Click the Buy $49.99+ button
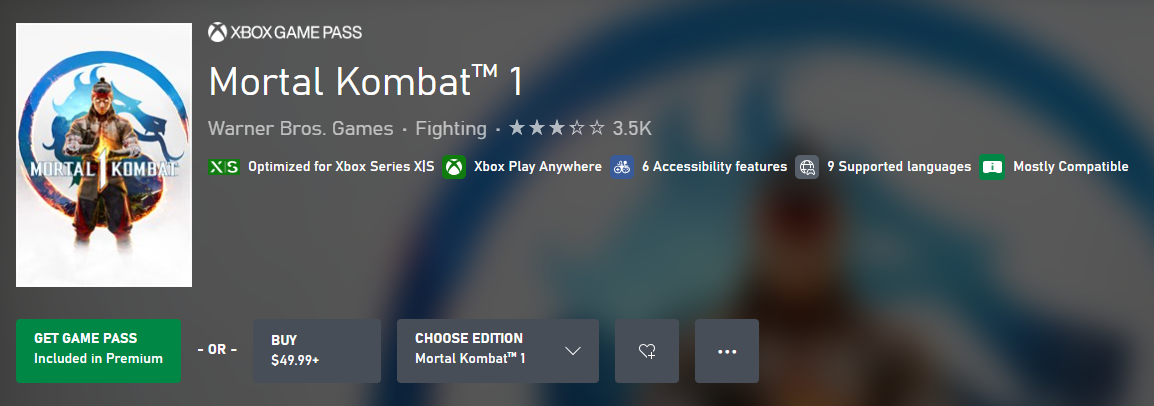Image resolution: width=1154 pixels, height=406 pixels. point(317,351)
